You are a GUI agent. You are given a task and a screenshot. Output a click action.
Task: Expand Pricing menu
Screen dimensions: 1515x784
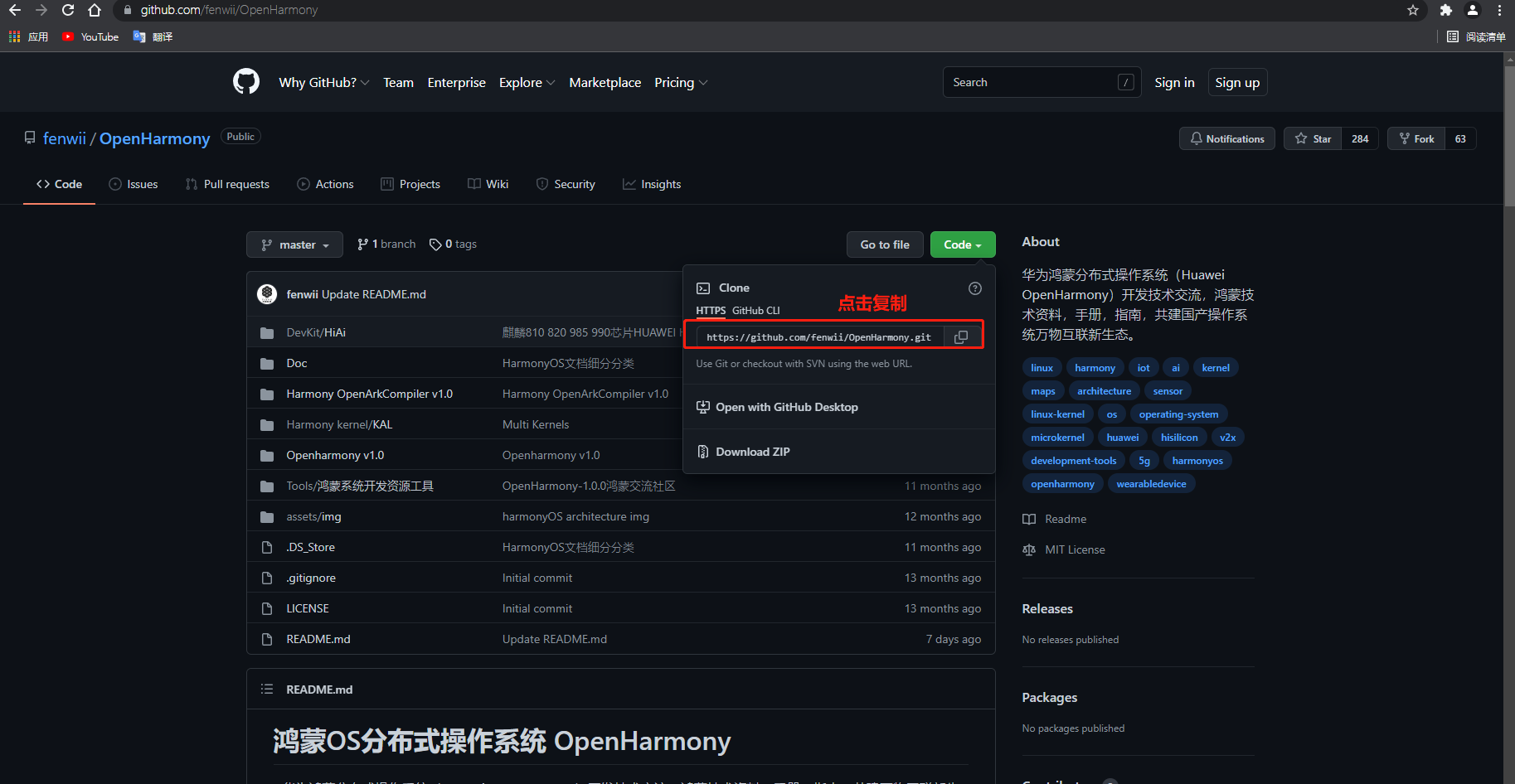[x=681, y=82]
